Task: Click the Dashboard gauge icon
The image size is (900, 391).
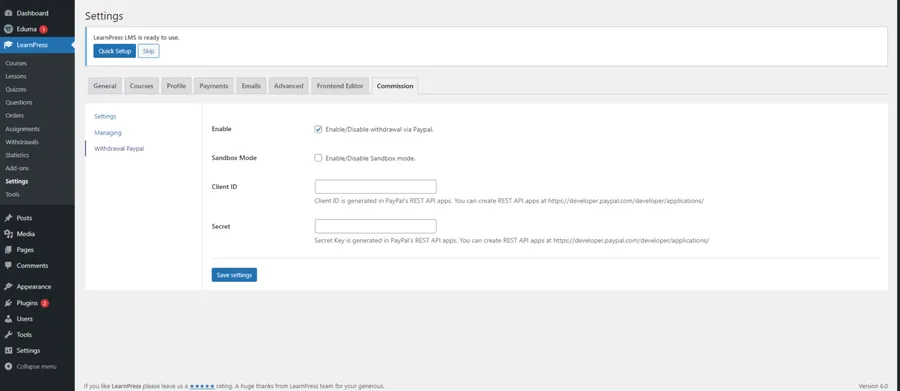Action: point(8,13)
